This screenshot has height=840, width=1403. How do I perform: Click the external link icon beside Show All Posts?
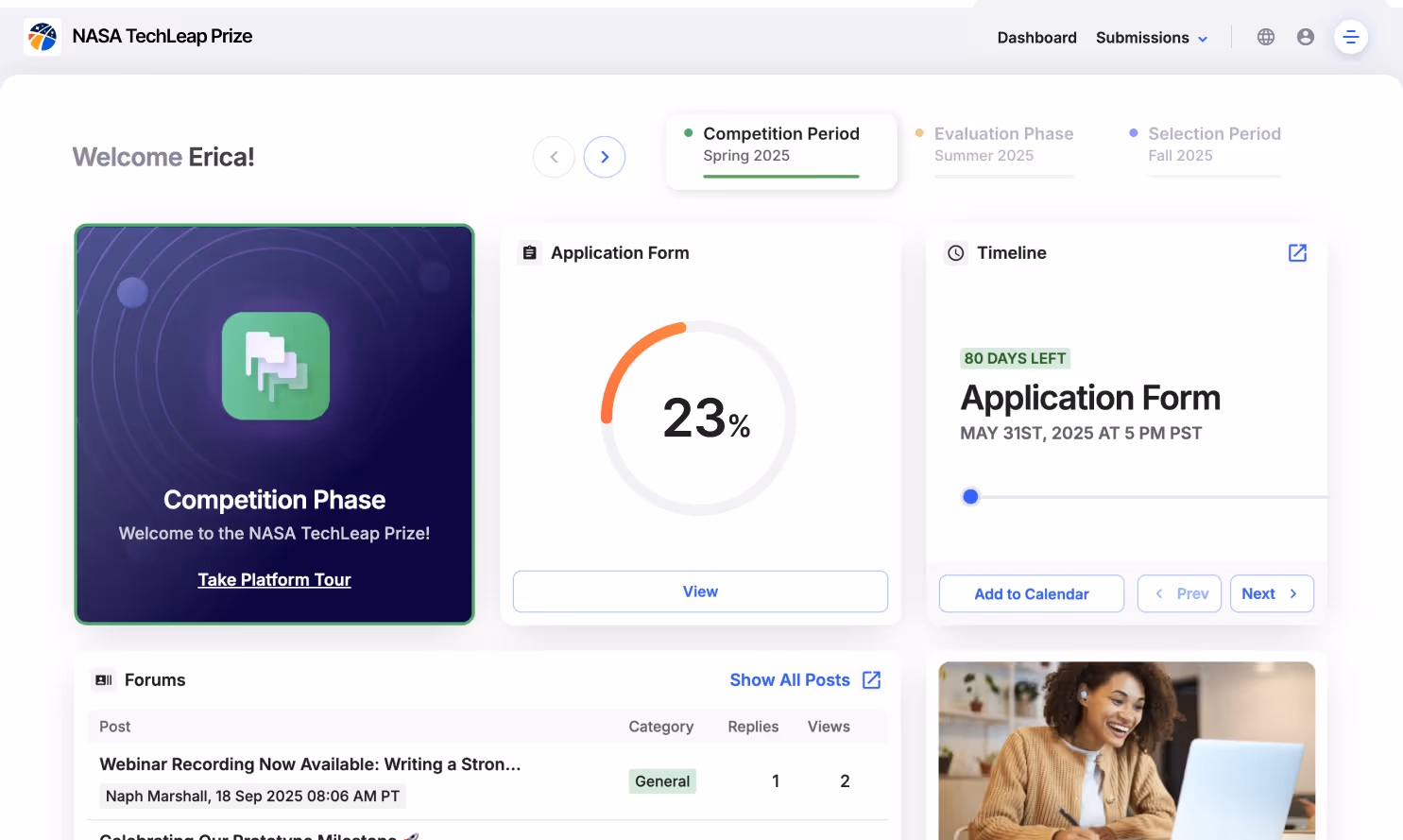pos(872,680)
